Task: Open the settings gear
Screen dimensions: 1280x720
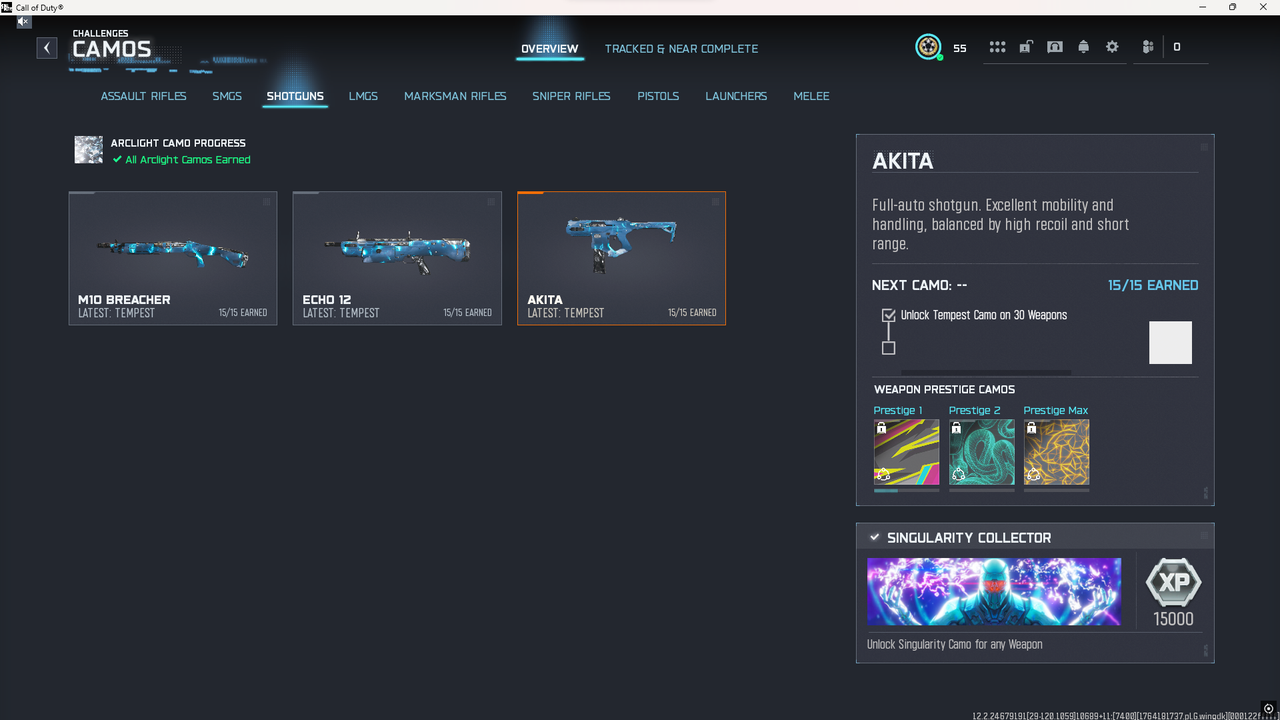Action: coord(1112,47)
